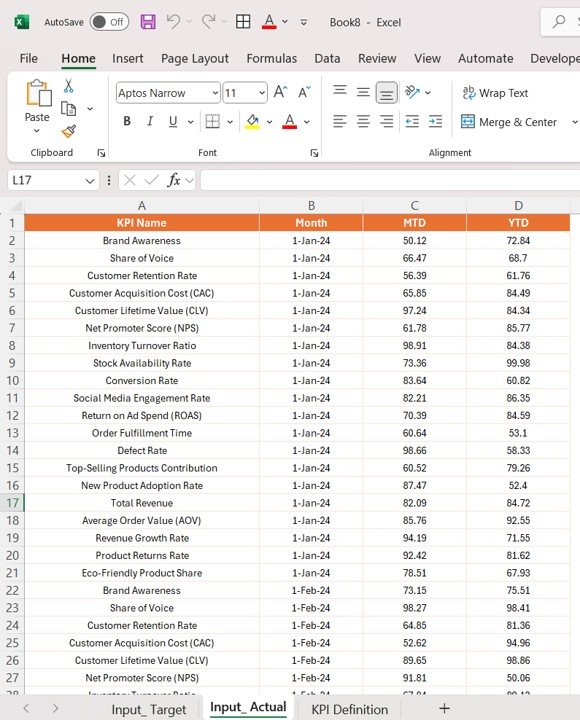Open the KPI Definition sheet tab
This screenshot has width=580, height=720.
pyautogui.click(x=349, y=709)
